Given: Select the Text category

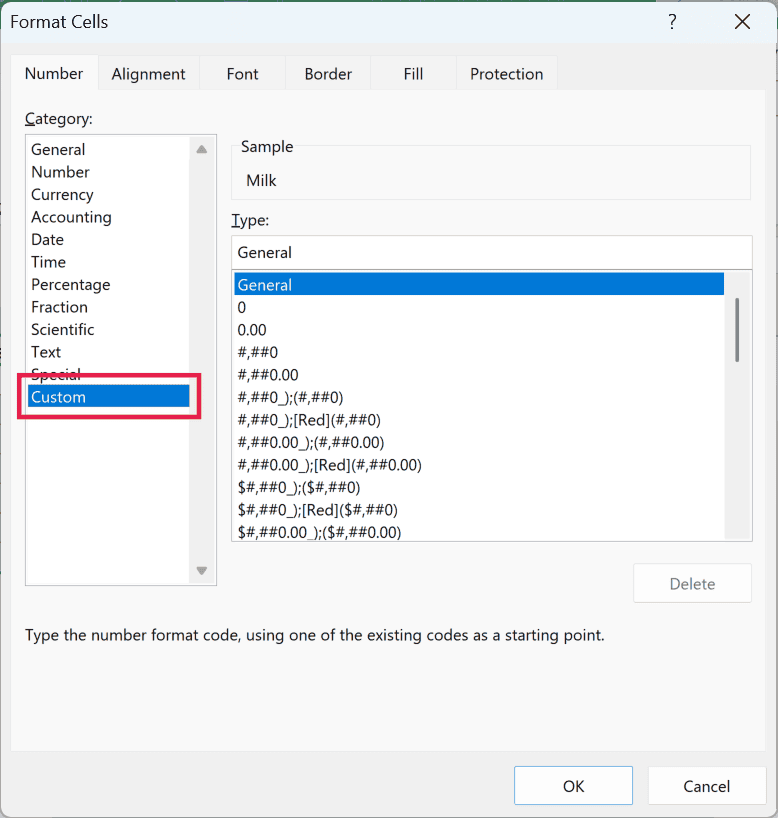Looking at the screenshot, I should pos(109,352).
